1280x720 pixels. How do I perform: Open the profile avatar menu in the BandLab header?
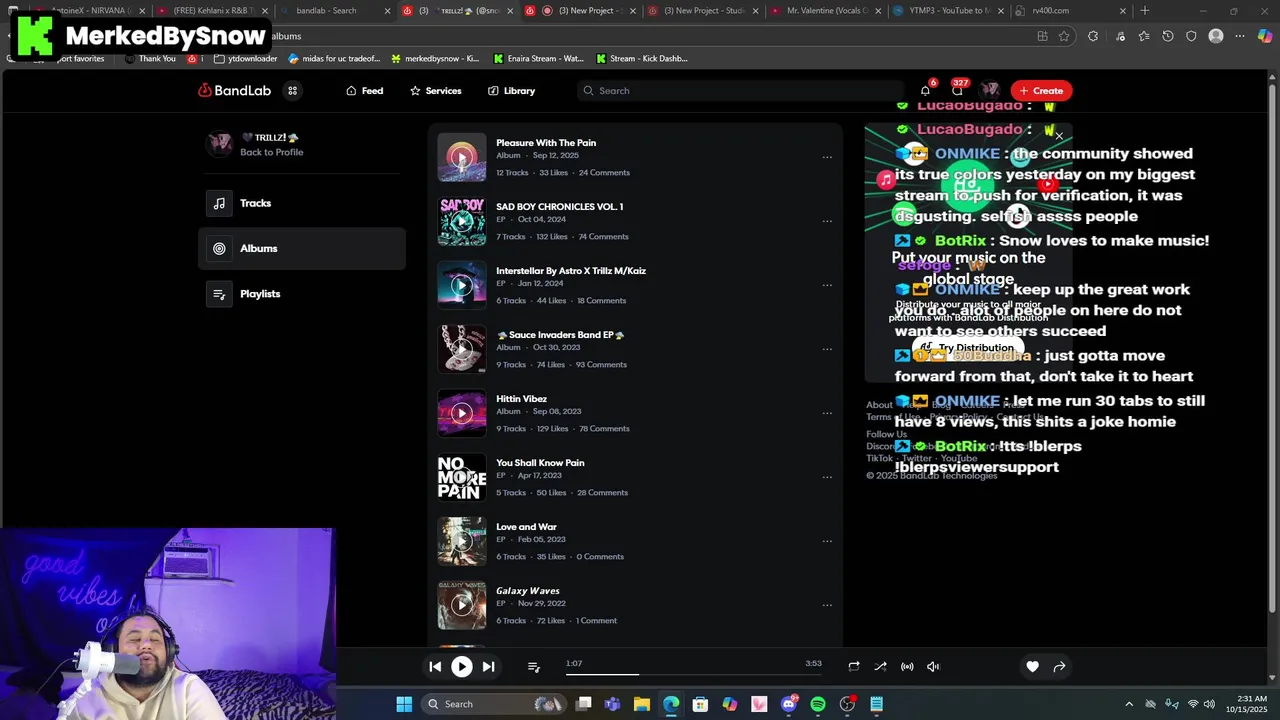[990, 91]
